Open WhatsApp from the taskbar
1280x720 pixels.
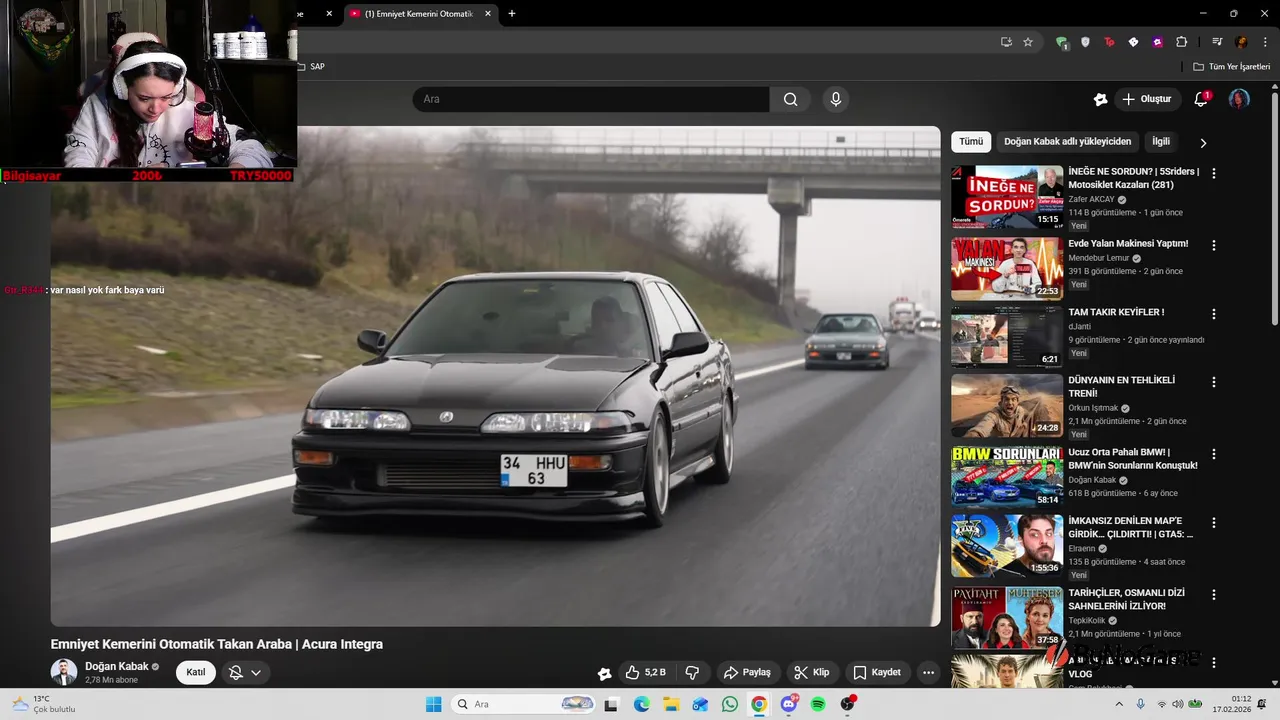click(x=730, y=704)
